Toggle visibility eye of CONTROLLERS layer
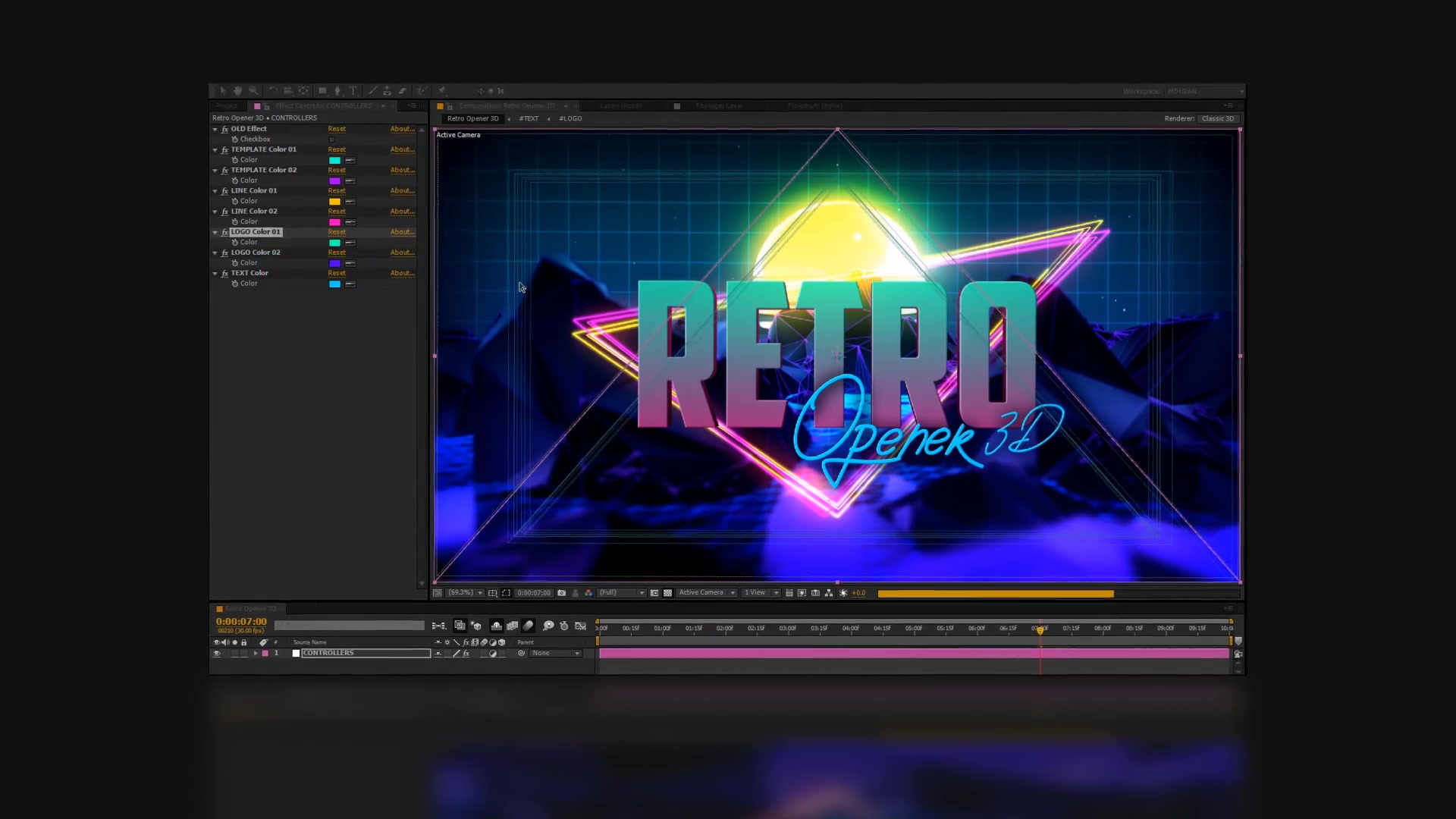The height and width of the screenshot is (819, 1456). pyautogui.click(x=217, y=653)
